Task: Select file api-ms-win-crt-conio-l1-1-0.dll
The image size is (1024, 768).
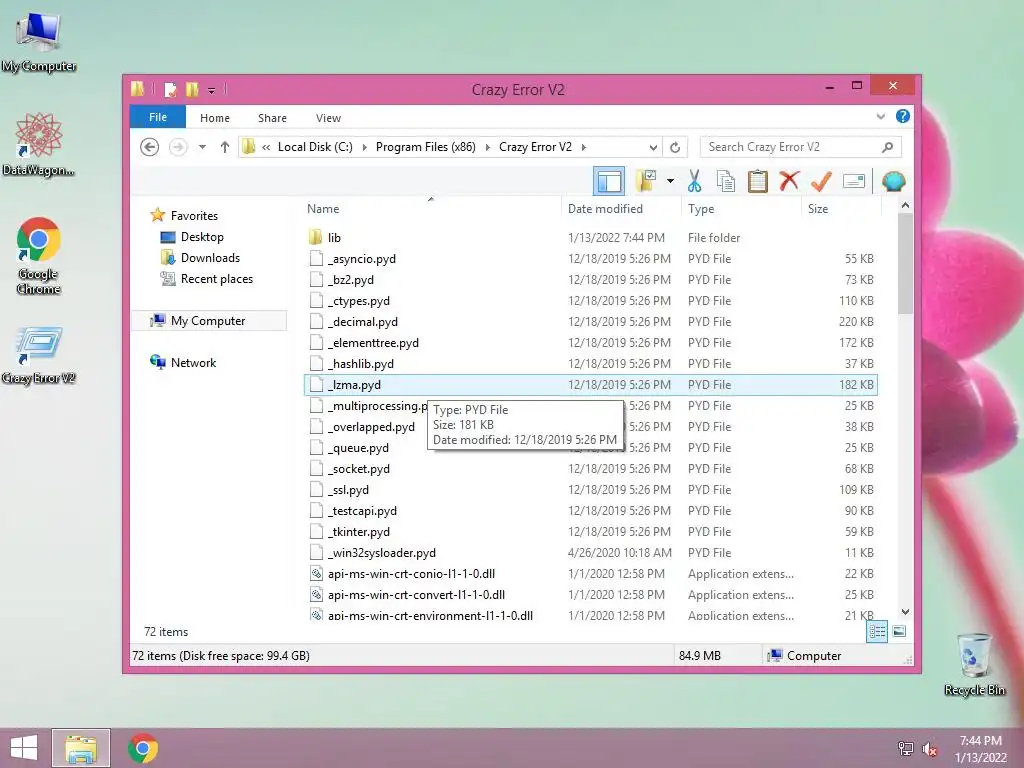Action: point(590,573)
